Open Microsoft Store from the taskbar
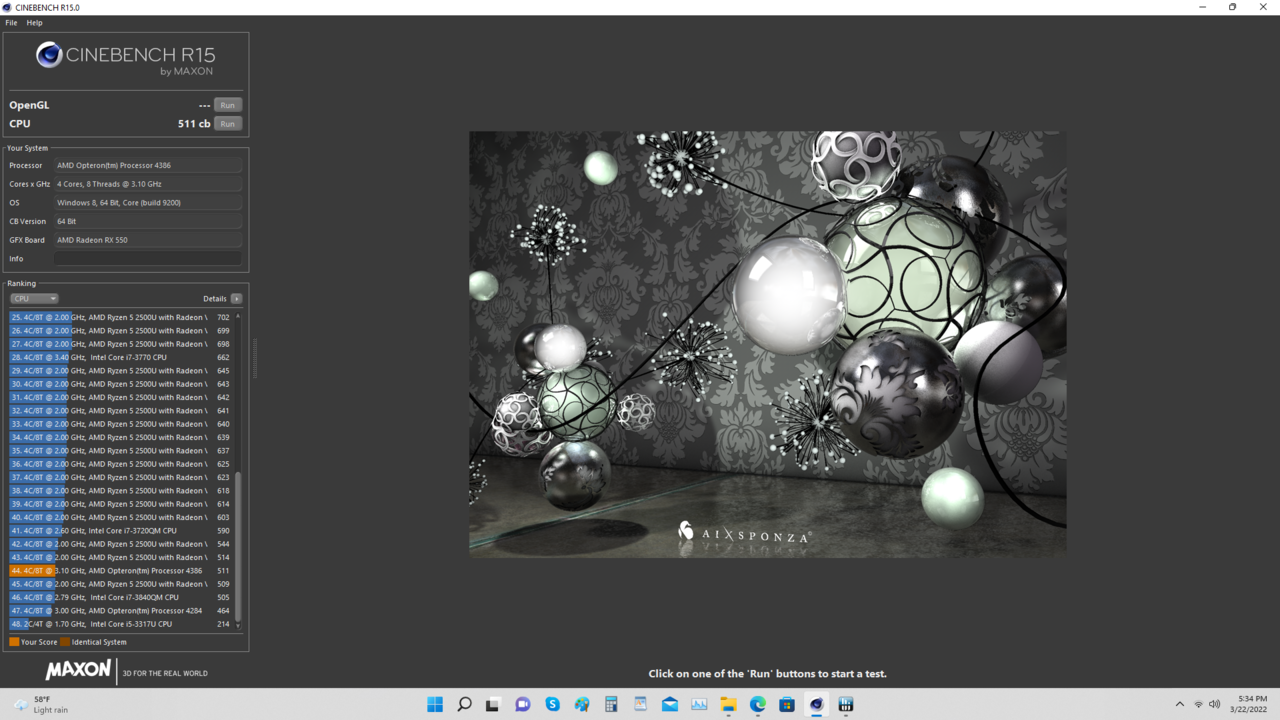 coord(786,704)
